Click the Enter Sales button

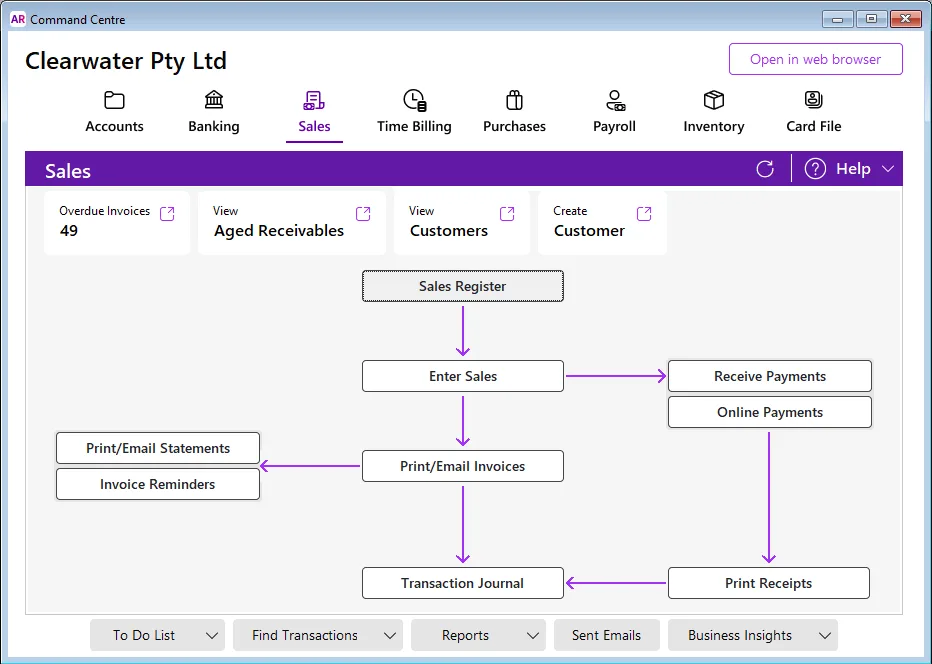(x=462, y=376)
